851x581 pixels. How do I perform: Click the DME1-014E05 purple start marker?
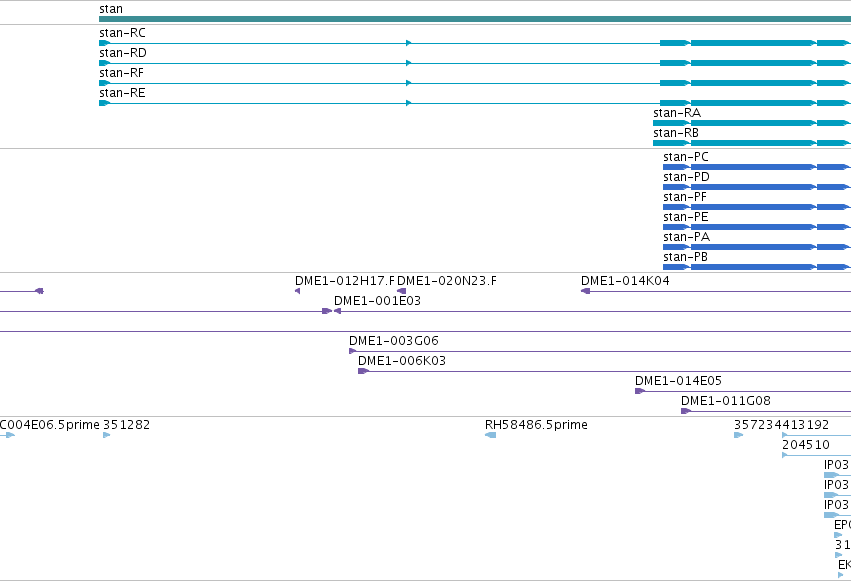pos(640,391)
